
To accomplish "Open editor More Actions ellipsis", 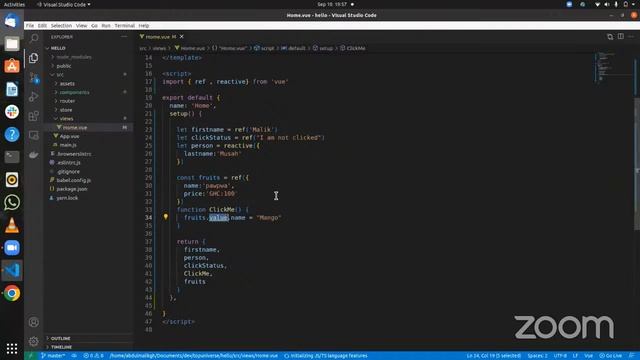I will pos(631,36).
